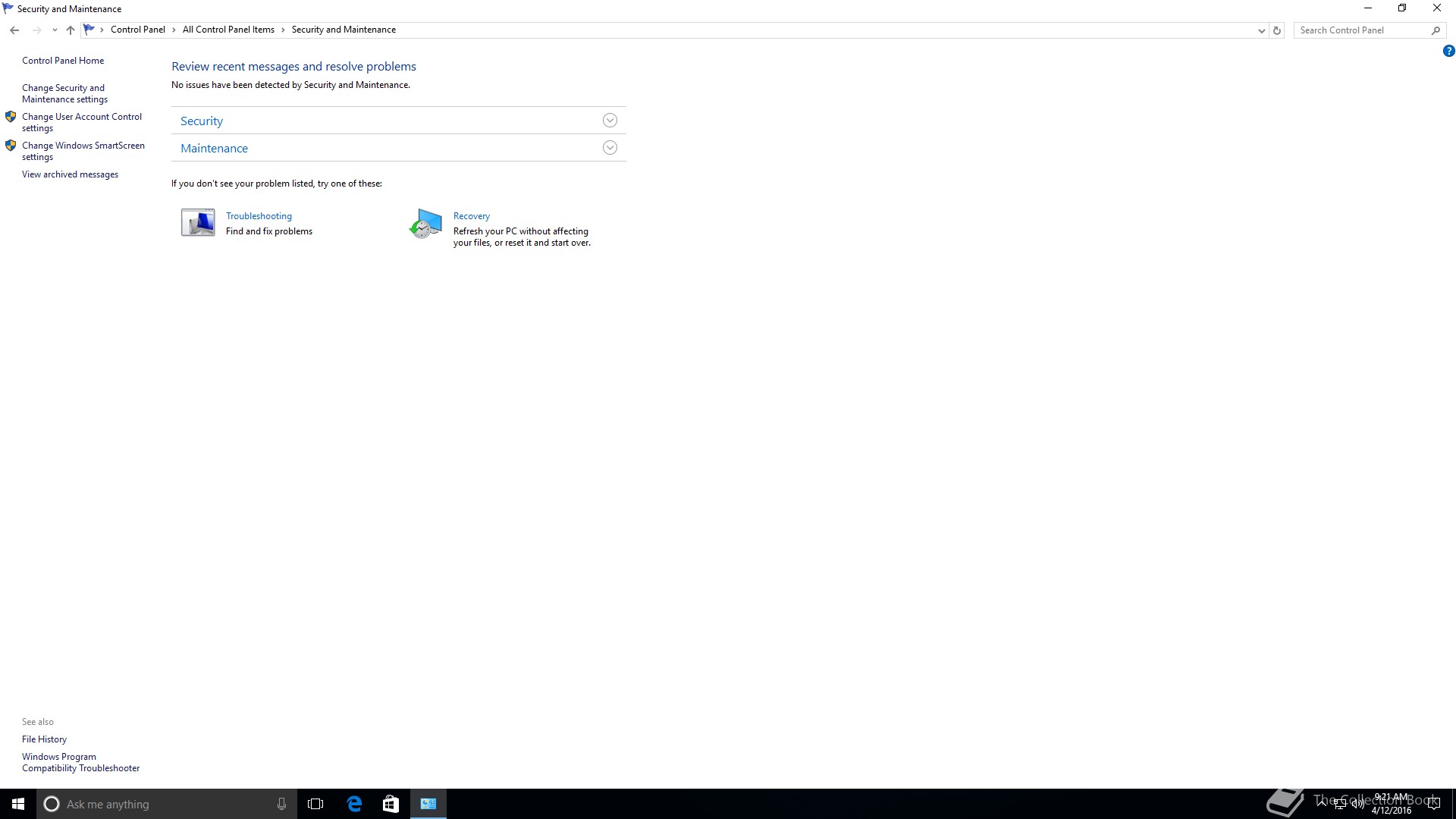Open View archived messages link
Viewport: 1456px width, 819px height.
(70, 174)
